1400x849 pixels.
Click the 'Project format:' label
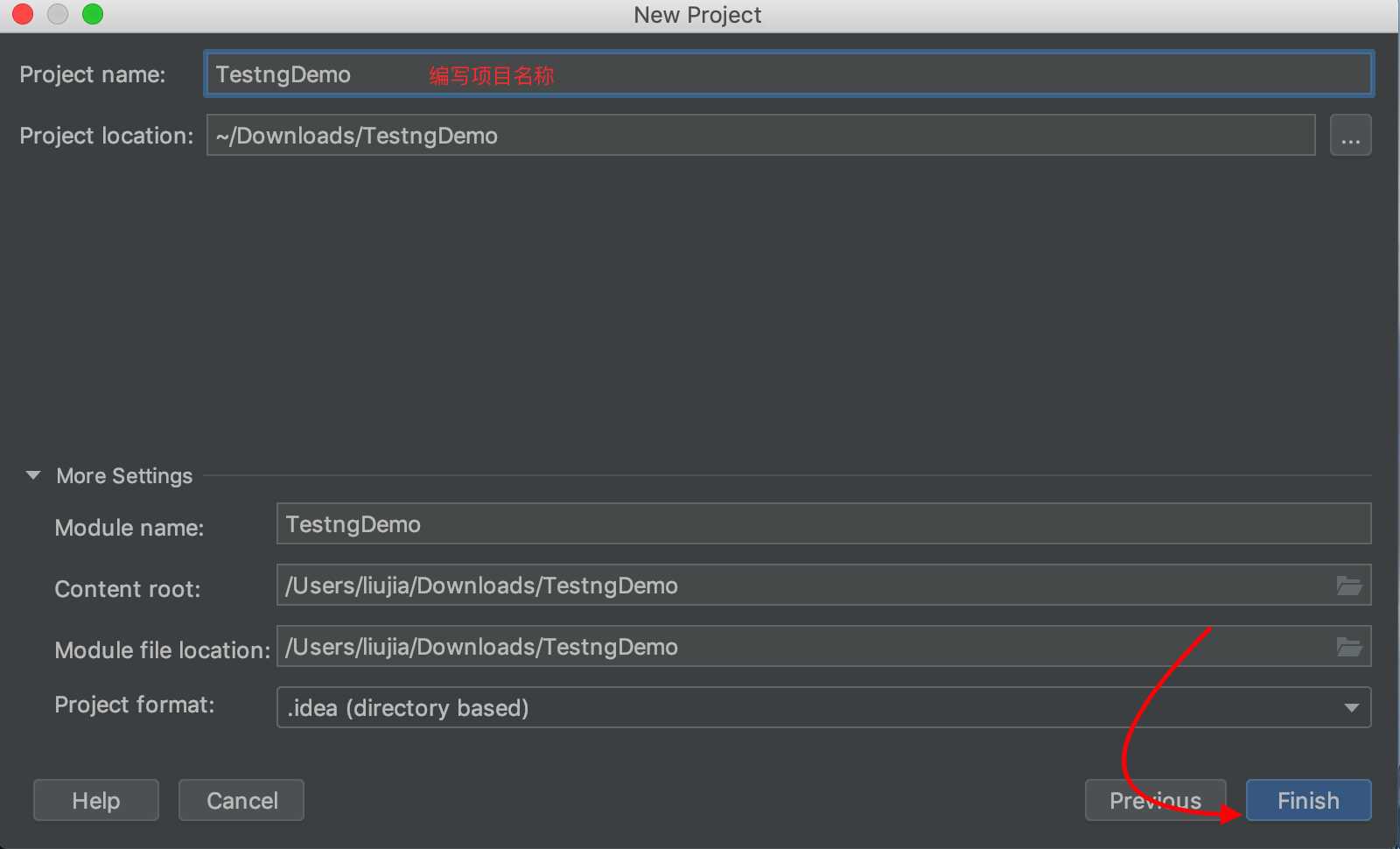pyautogui.click(x=134, y=705)
